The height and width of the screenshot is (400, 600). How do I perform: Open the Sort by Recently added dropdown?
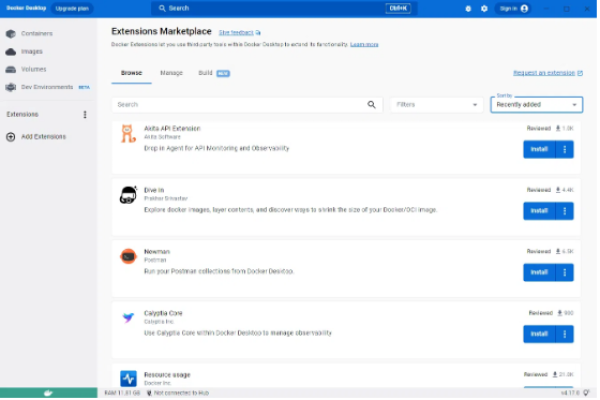tap(536, 104)
